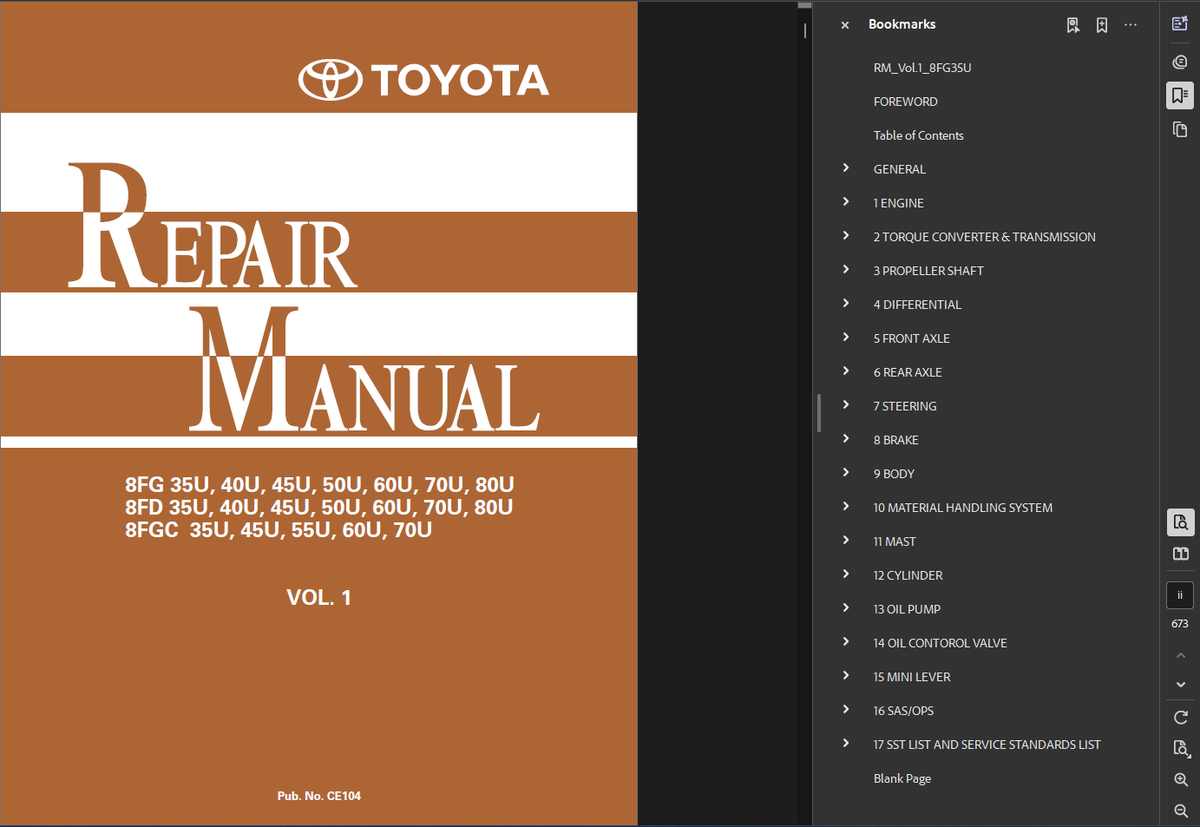
Task: Expand the 5 FRONT AXLE bookmark
Action: [x=846, y=337]
